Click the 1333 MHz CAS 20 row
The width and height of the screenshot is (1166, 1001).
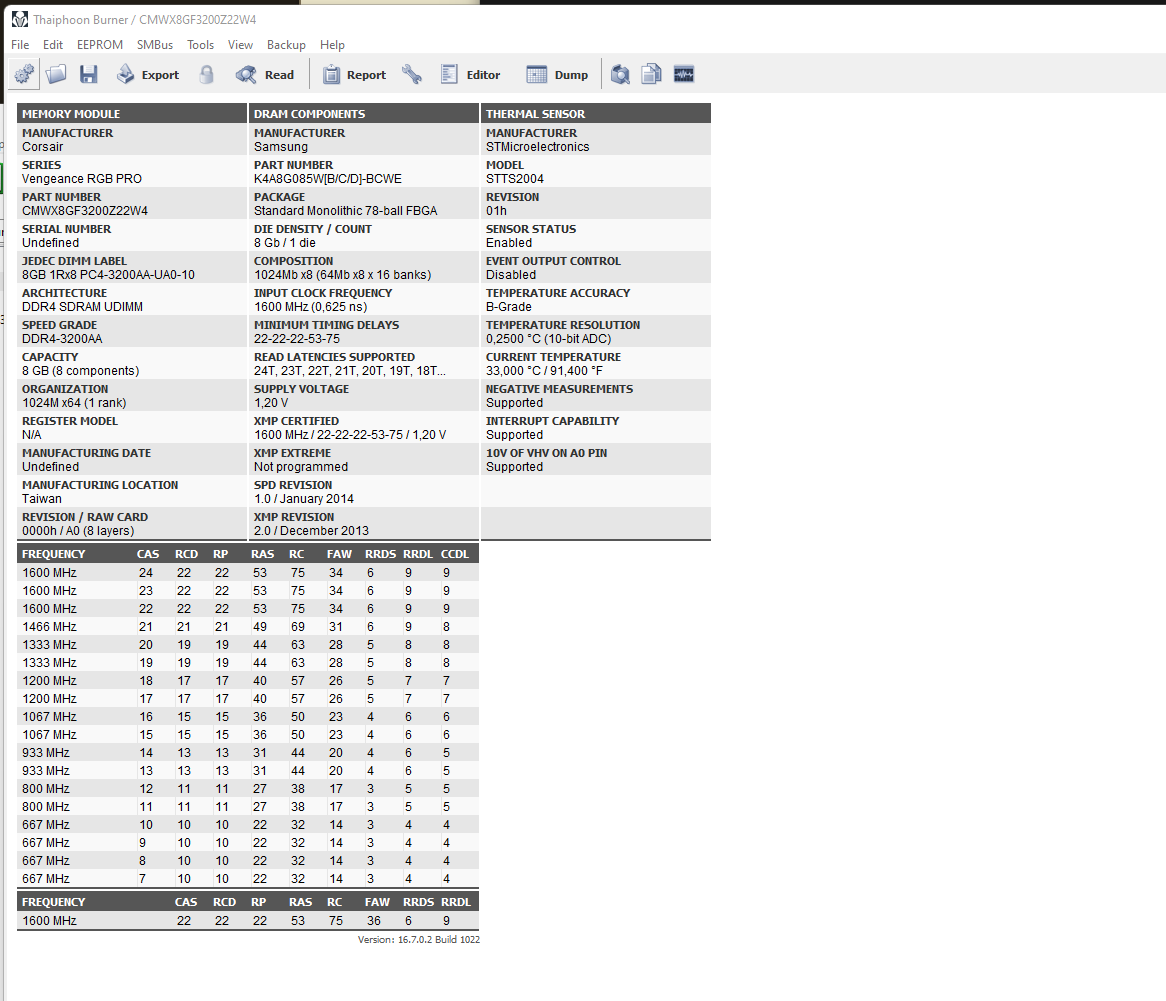[x=248, y=645]
